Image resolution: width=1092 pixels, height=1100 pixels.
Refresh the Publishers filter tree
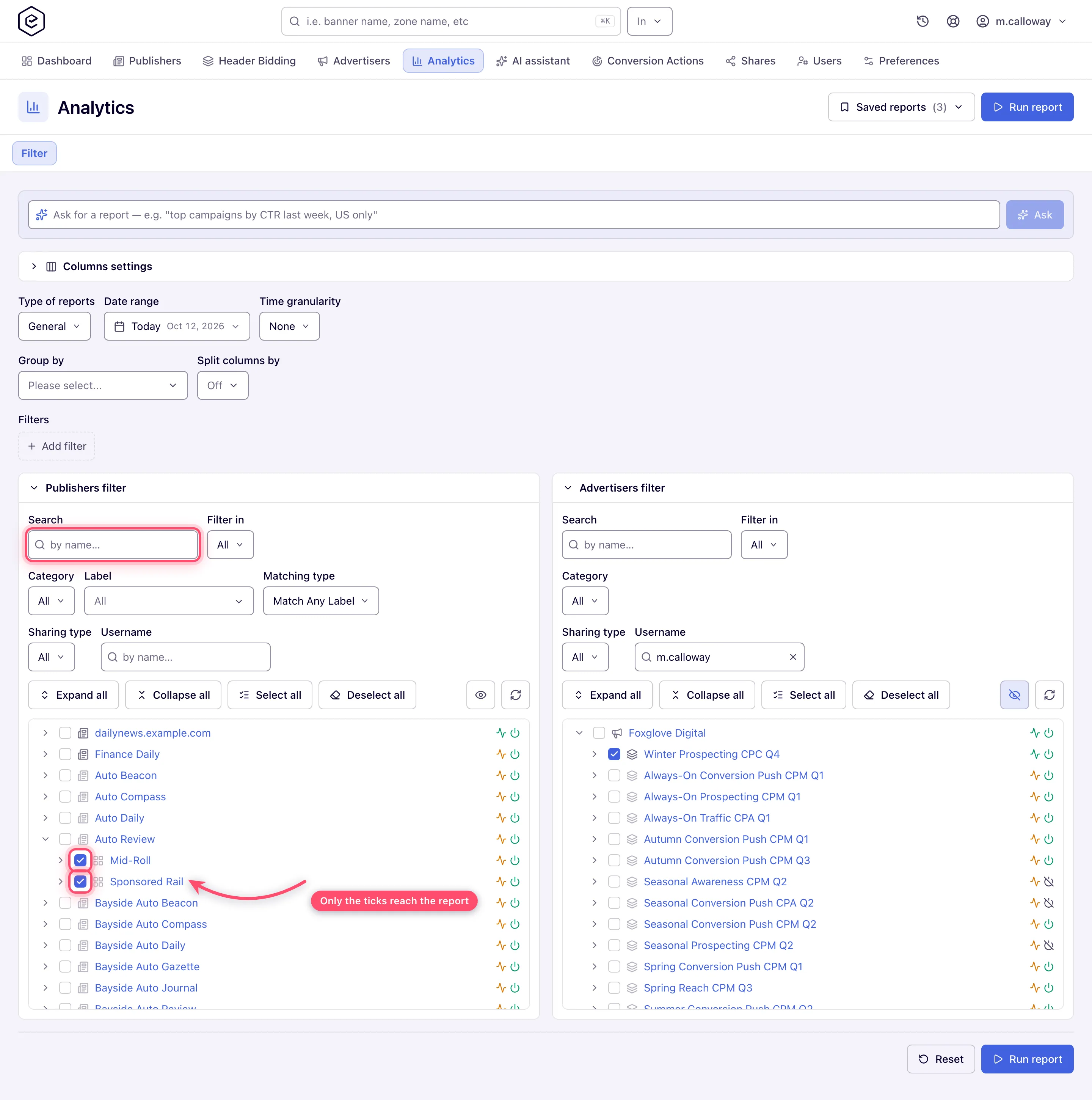click(516, 695)
